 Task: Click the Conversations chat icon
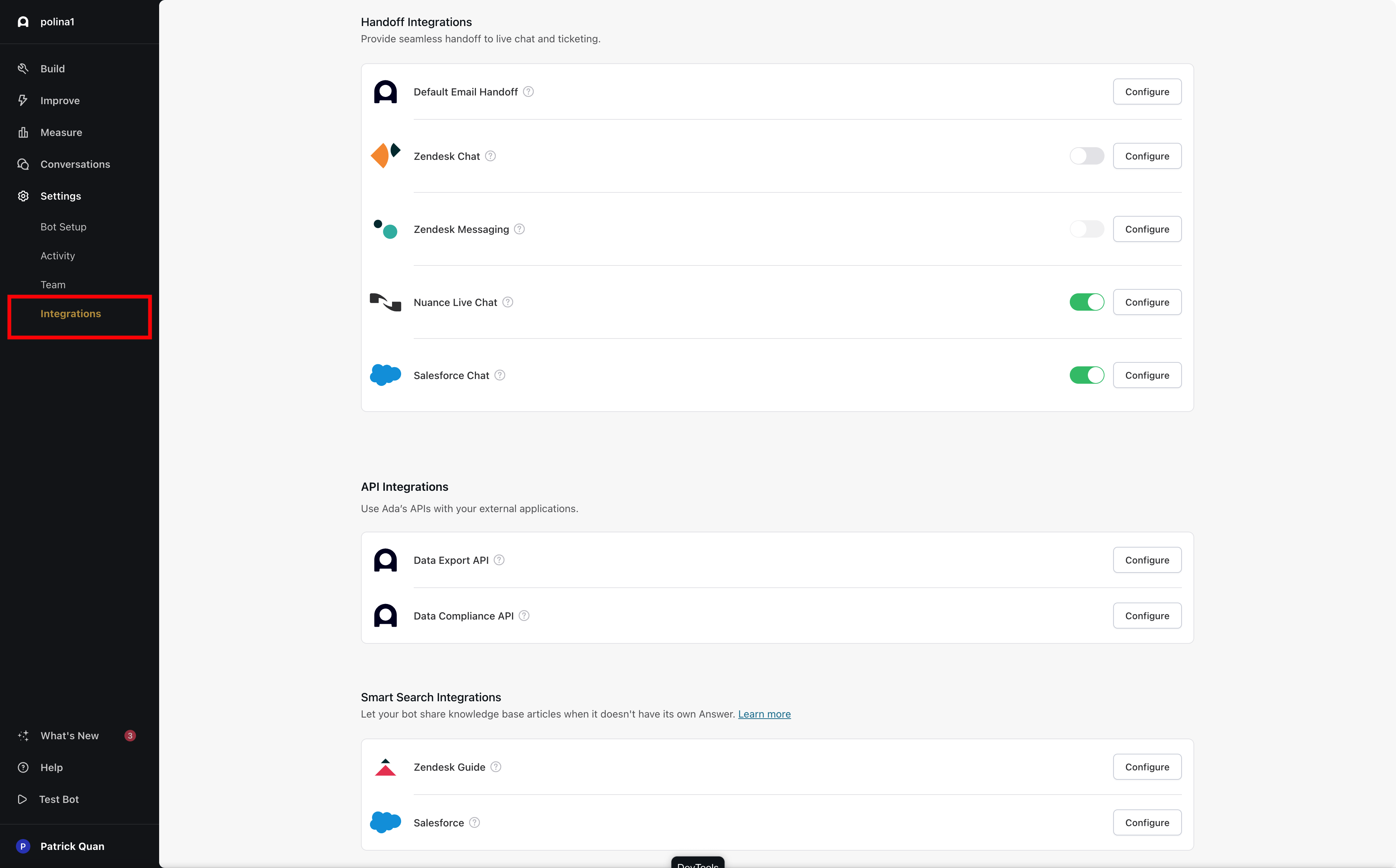[23, 164]
